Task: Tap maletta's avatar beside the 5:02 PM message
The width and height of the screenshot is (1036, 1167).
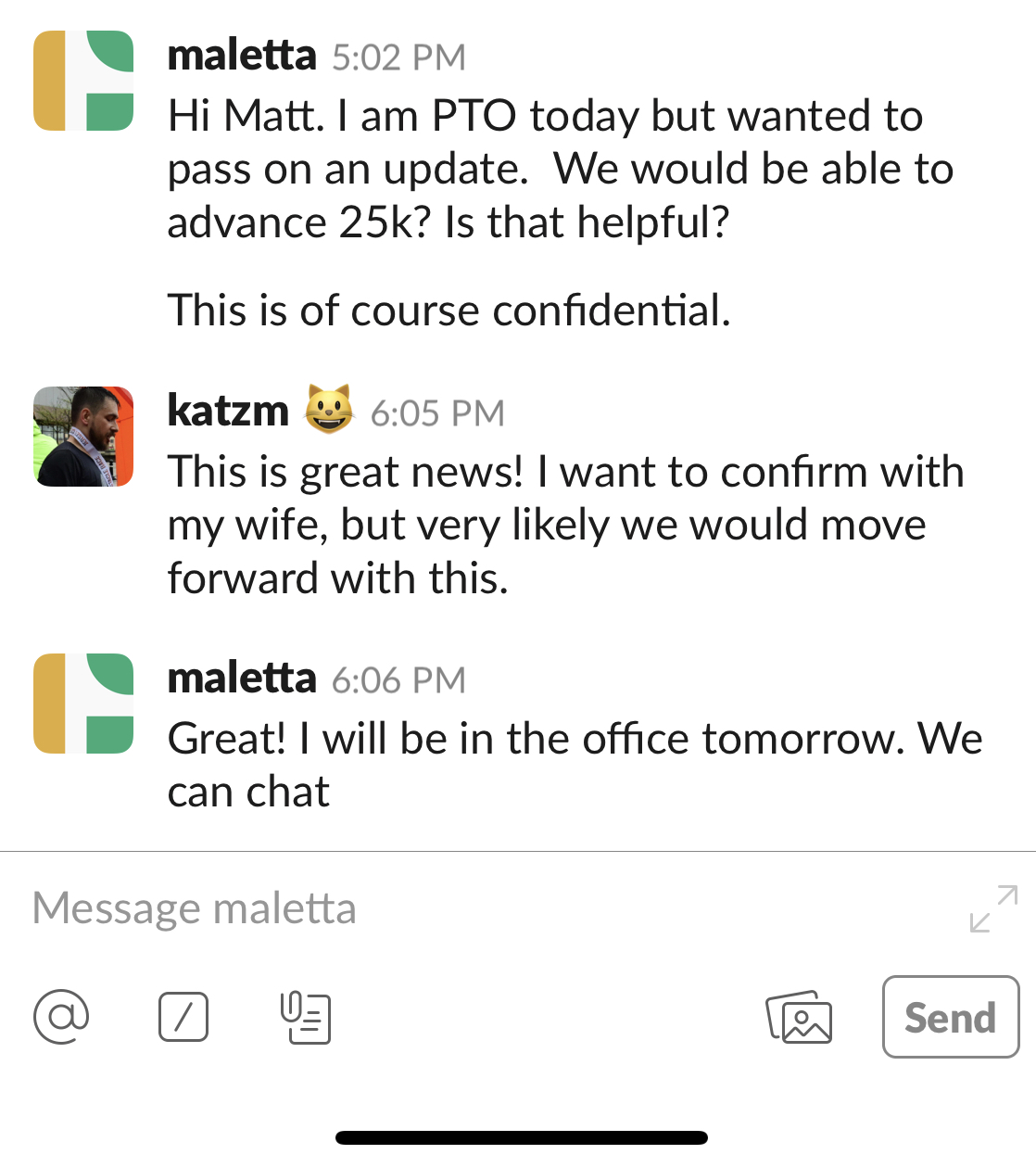Action: [x=83, y=81]
